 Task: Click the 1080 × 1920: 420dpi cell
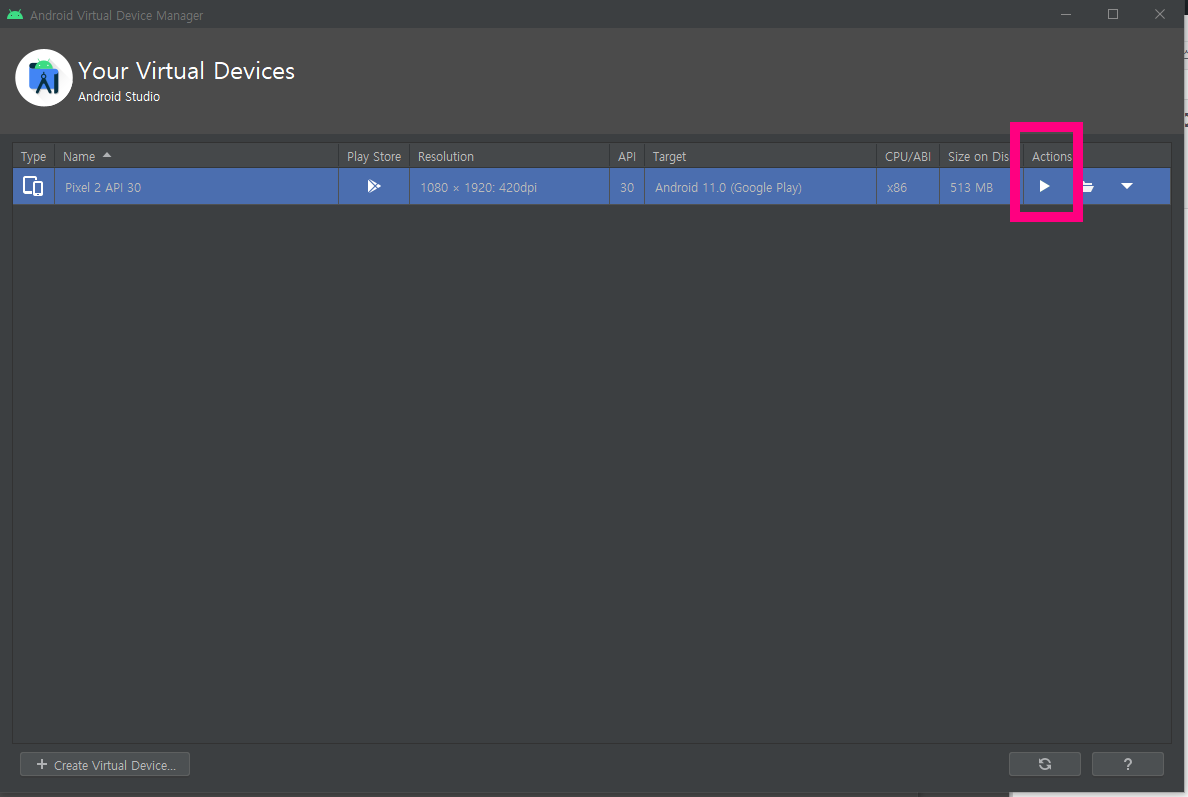509,187
